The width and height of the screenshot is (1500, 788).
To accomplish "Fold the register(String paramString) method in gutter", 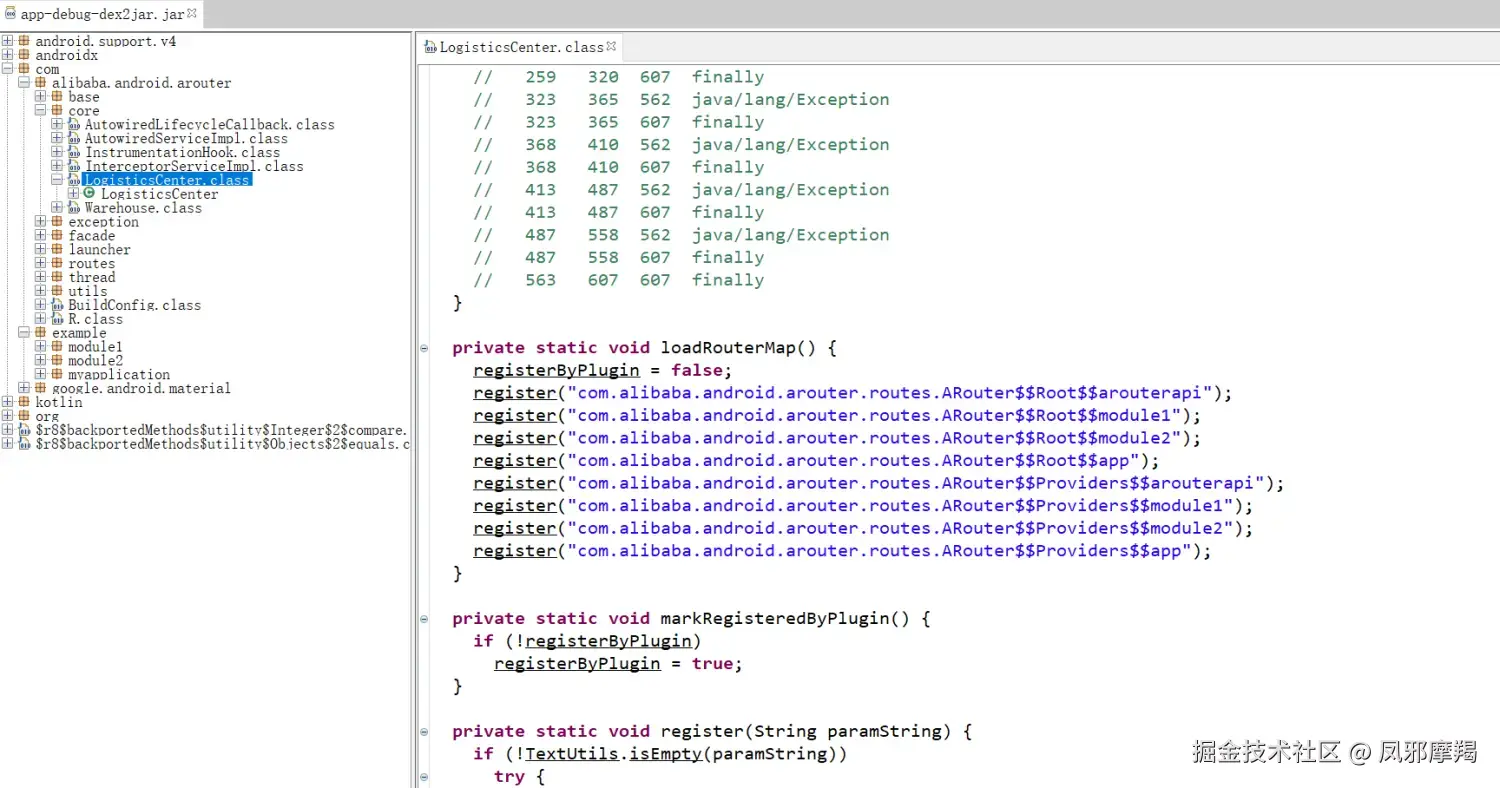I will (x=424, y=731).
